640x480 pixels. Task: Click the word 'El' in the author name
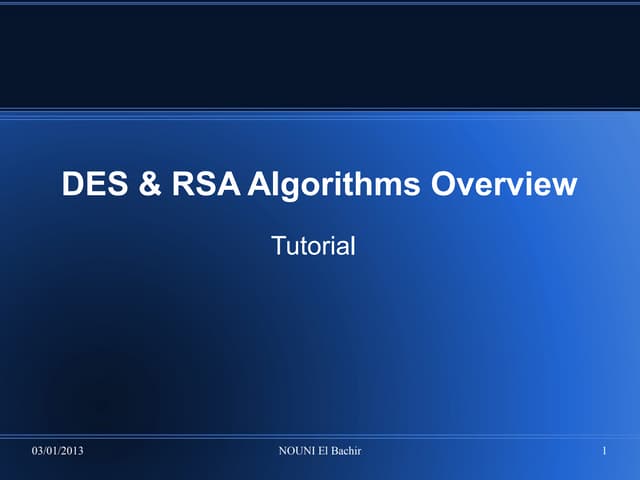tap(322, 453)
